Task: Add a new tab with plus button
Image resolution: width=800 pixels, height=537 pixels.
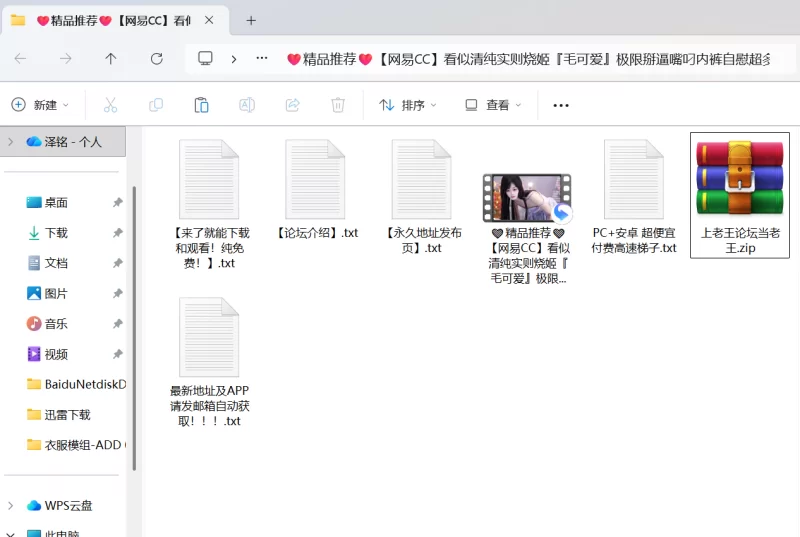Action: click(251, 20)
